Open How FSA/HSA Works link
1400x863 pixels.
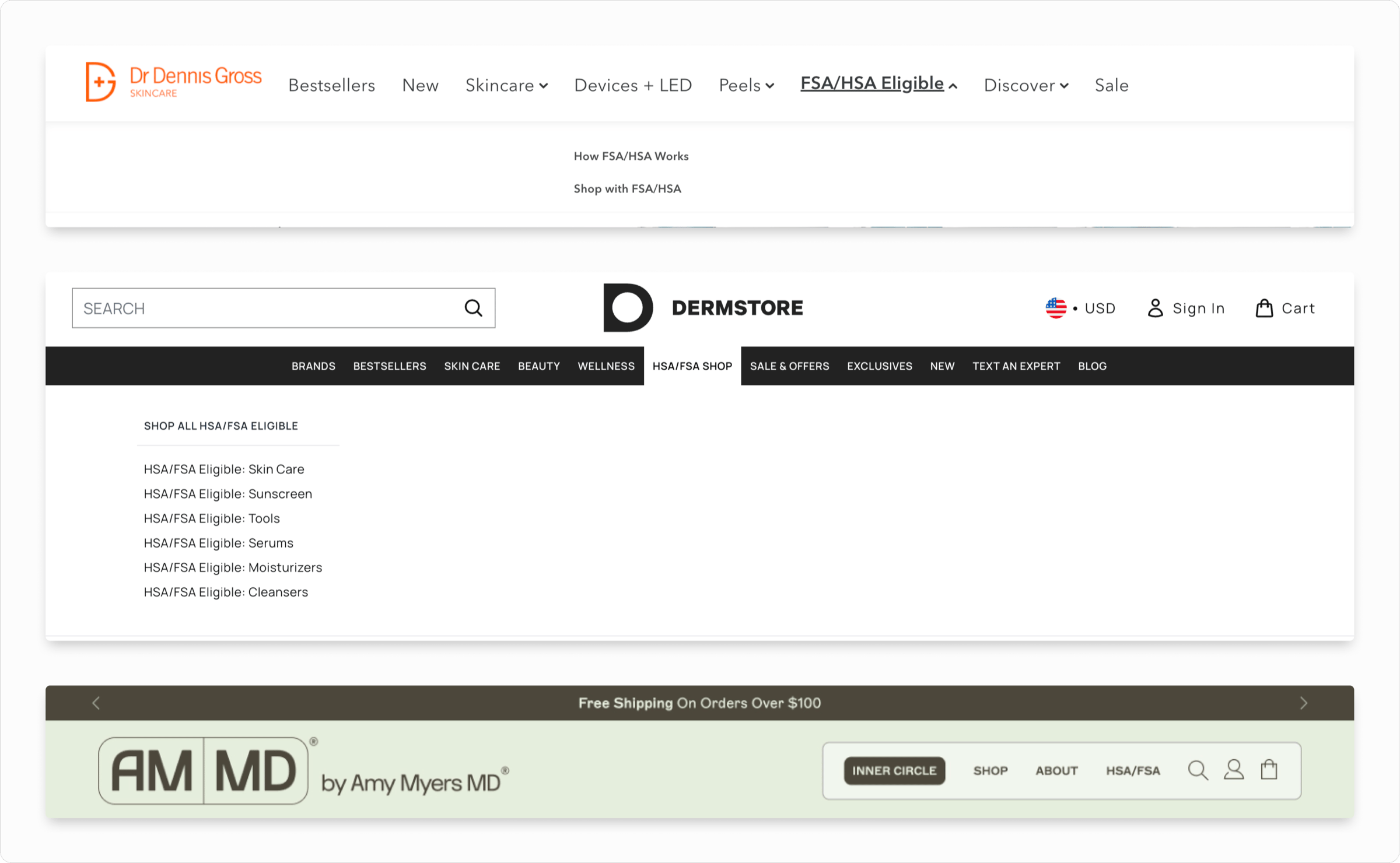(631, 156)
